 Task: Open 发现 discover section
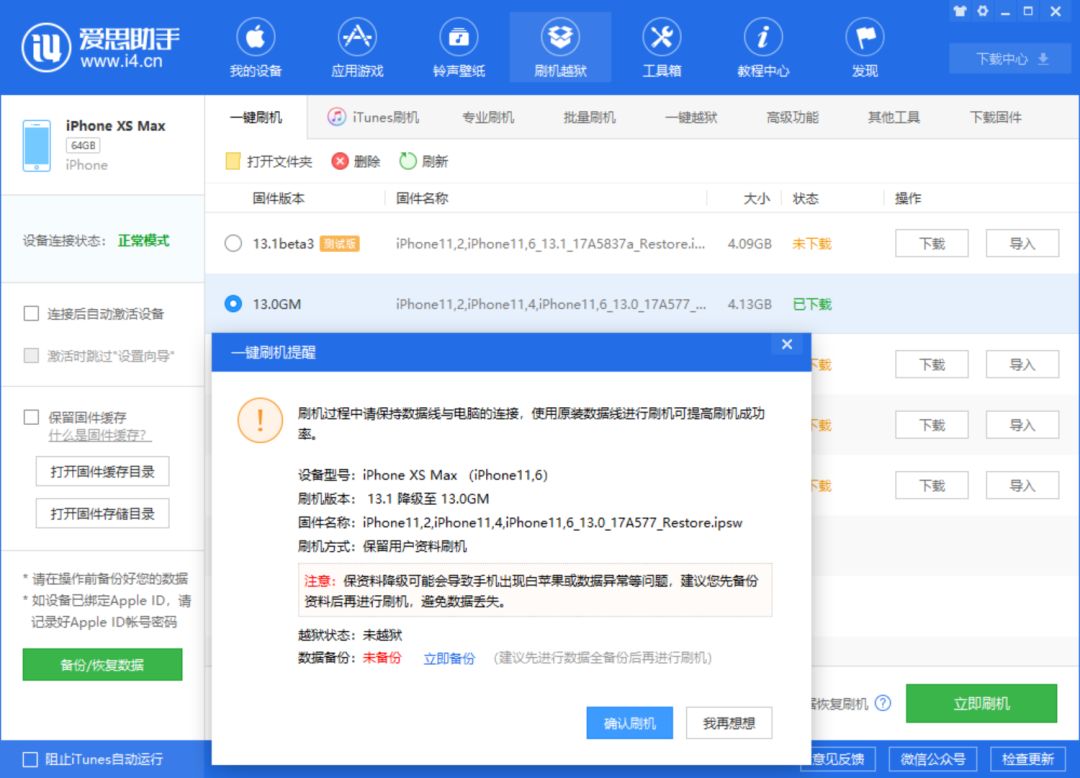[x=865, y=48]
